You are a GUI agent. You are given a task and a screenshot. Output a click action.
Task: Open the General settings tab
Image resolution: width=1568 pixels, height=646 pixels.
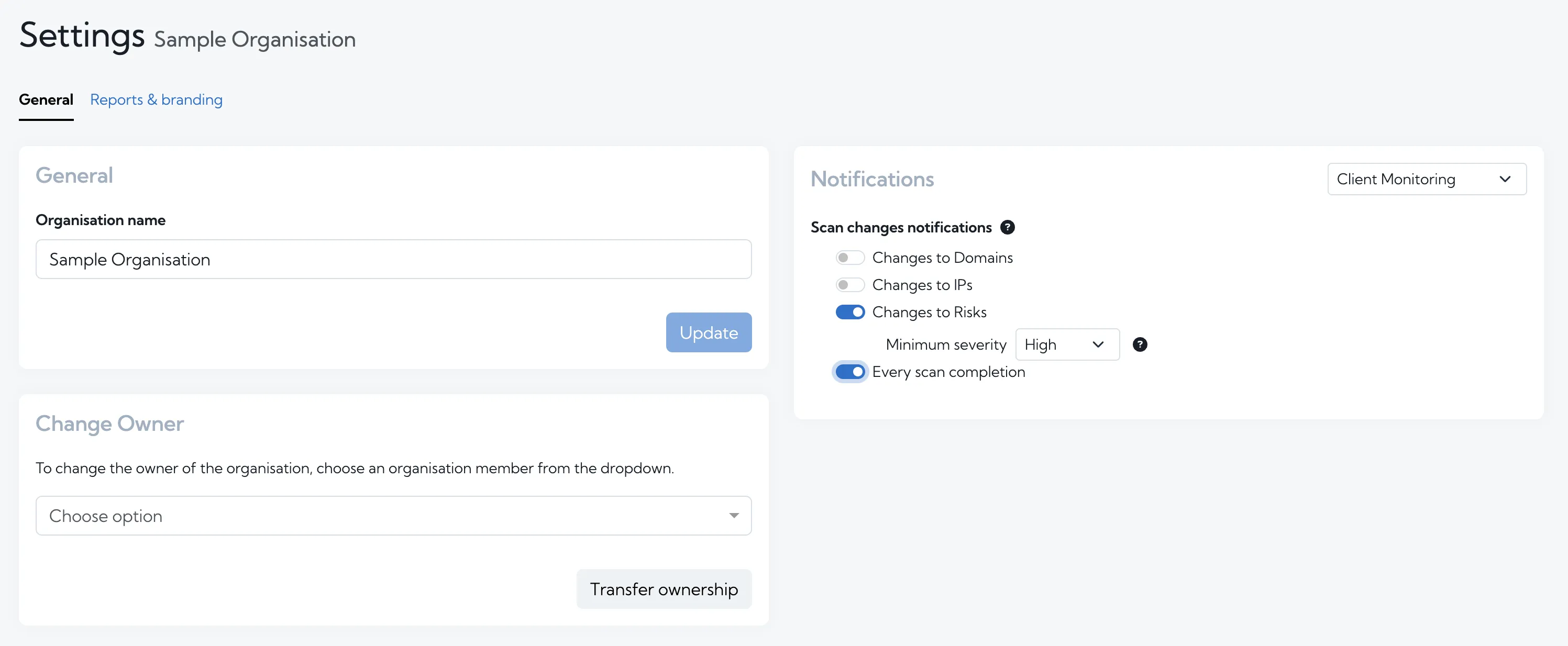[x=46, y=100]
